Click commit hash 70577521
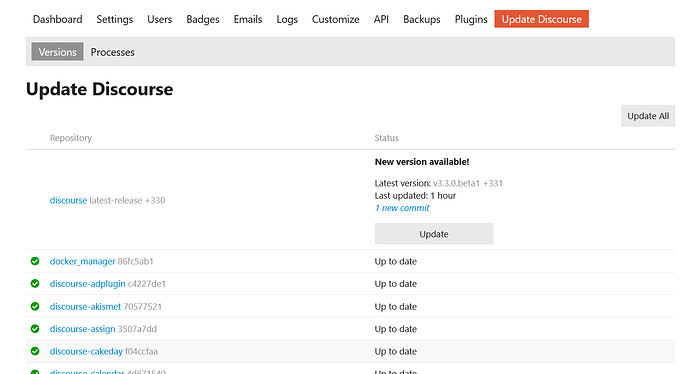 pos(143,307)
